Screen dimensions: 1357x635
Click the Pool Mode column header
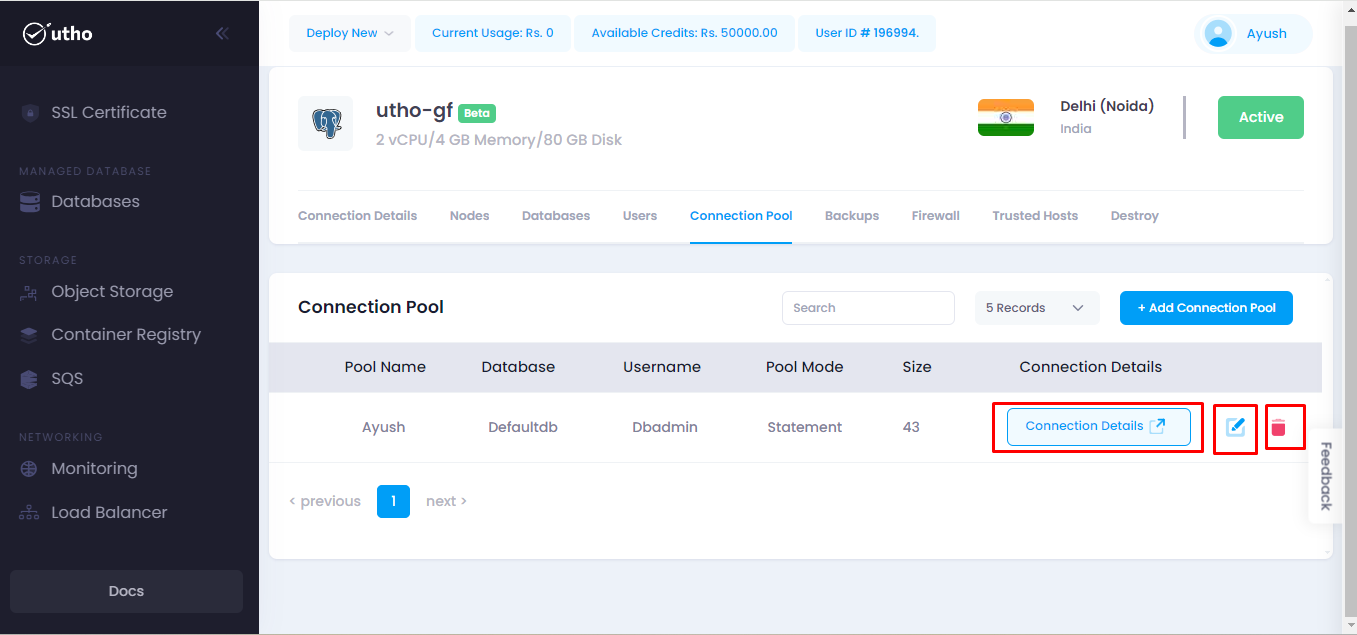point(805,367)
